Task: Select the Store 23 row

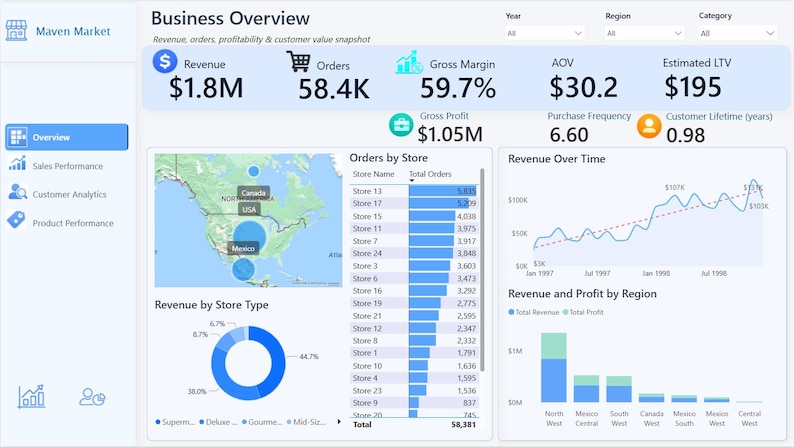Action: 414,391
